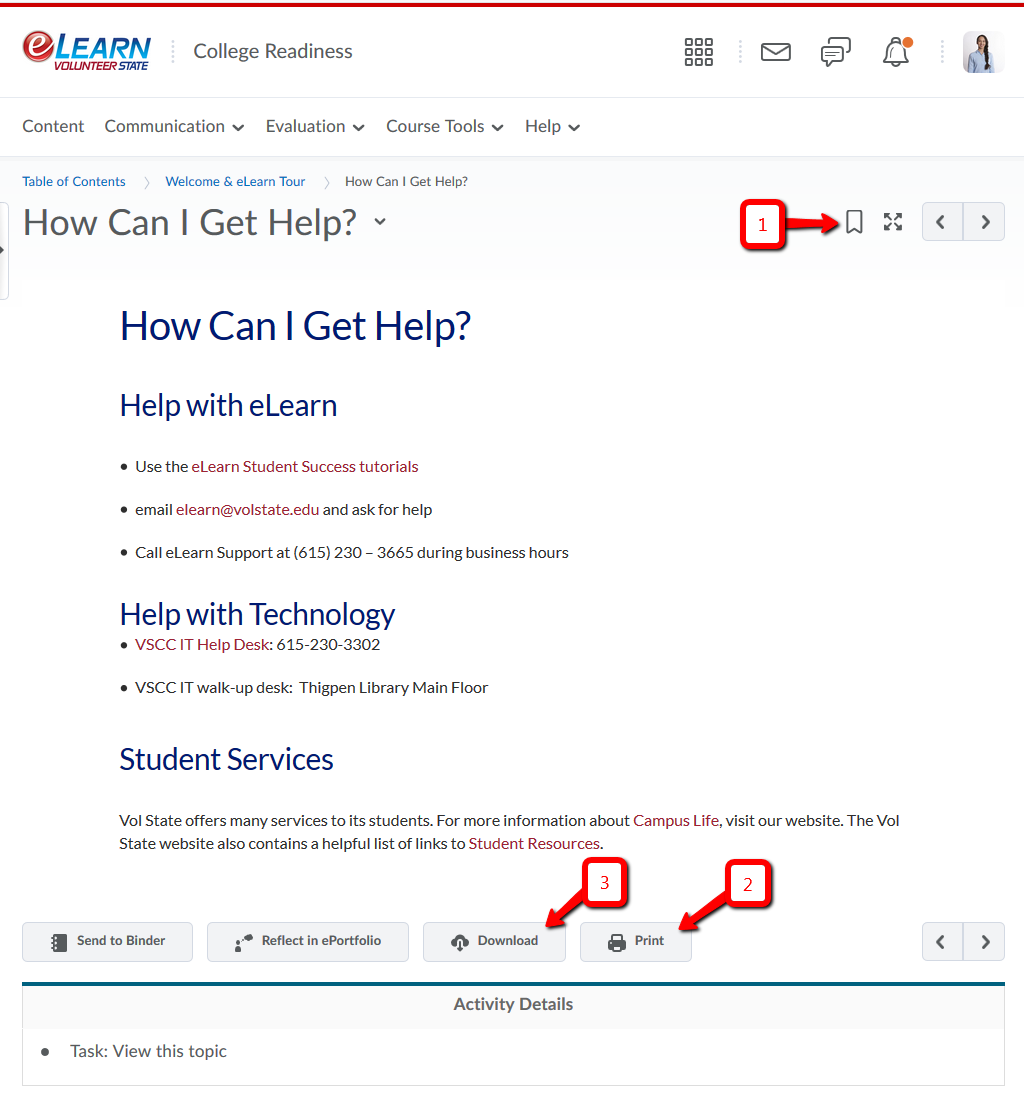Click the Send to Binder button
1024x1108 pixels.
pyautogui.click(x=107, y=941)
